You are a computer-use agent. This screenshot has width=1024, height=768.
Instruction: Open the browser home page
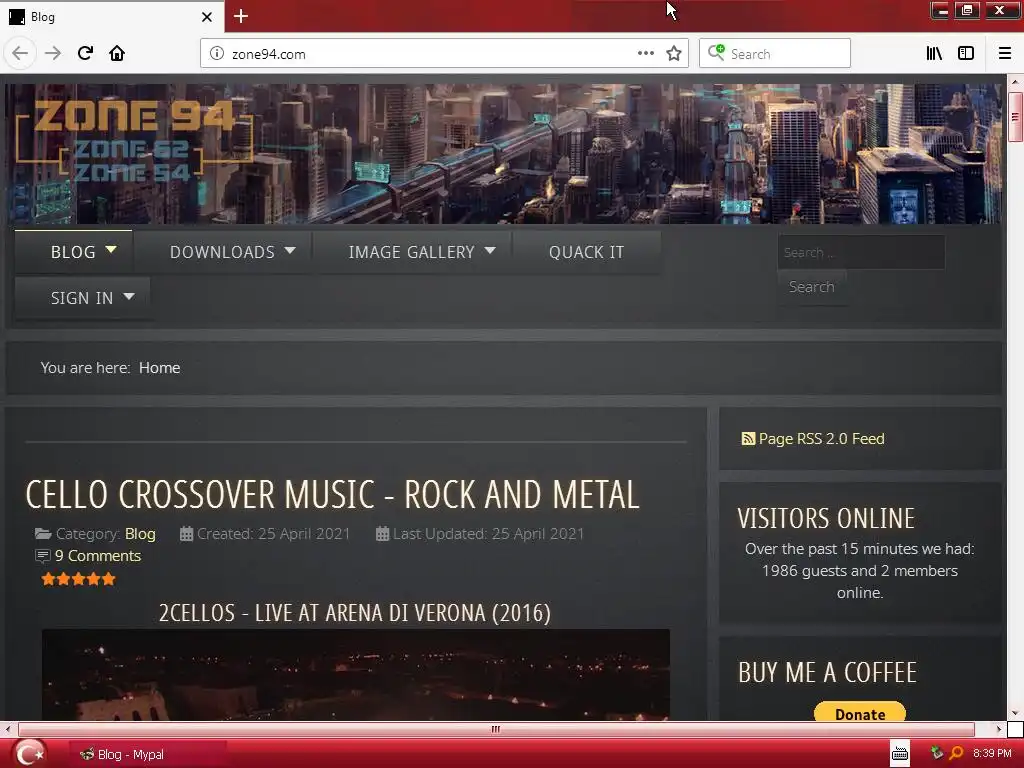117,53
